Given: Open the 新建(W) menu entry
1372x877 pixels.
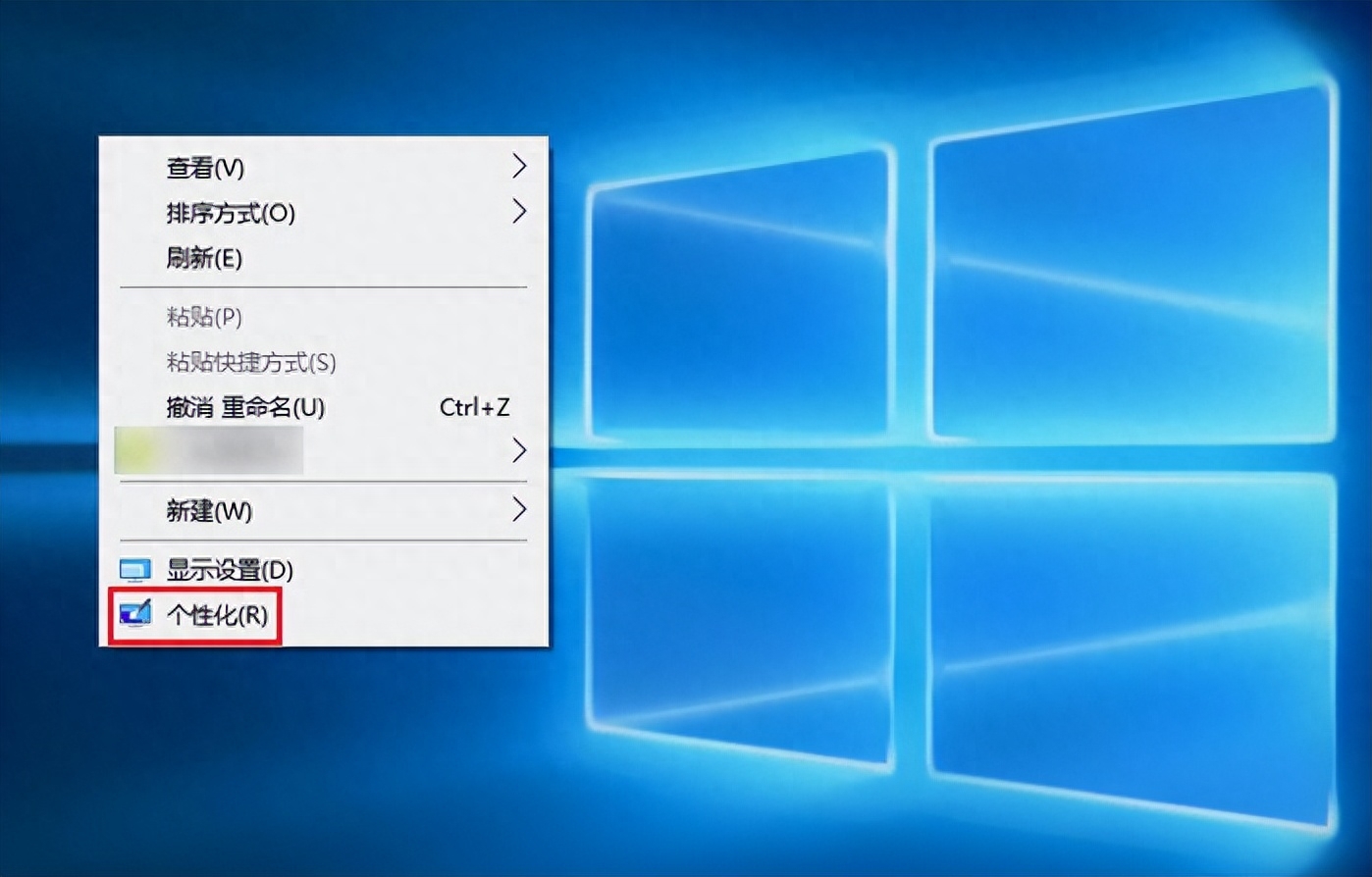Looking at the screenshot, I should point(209,511).
